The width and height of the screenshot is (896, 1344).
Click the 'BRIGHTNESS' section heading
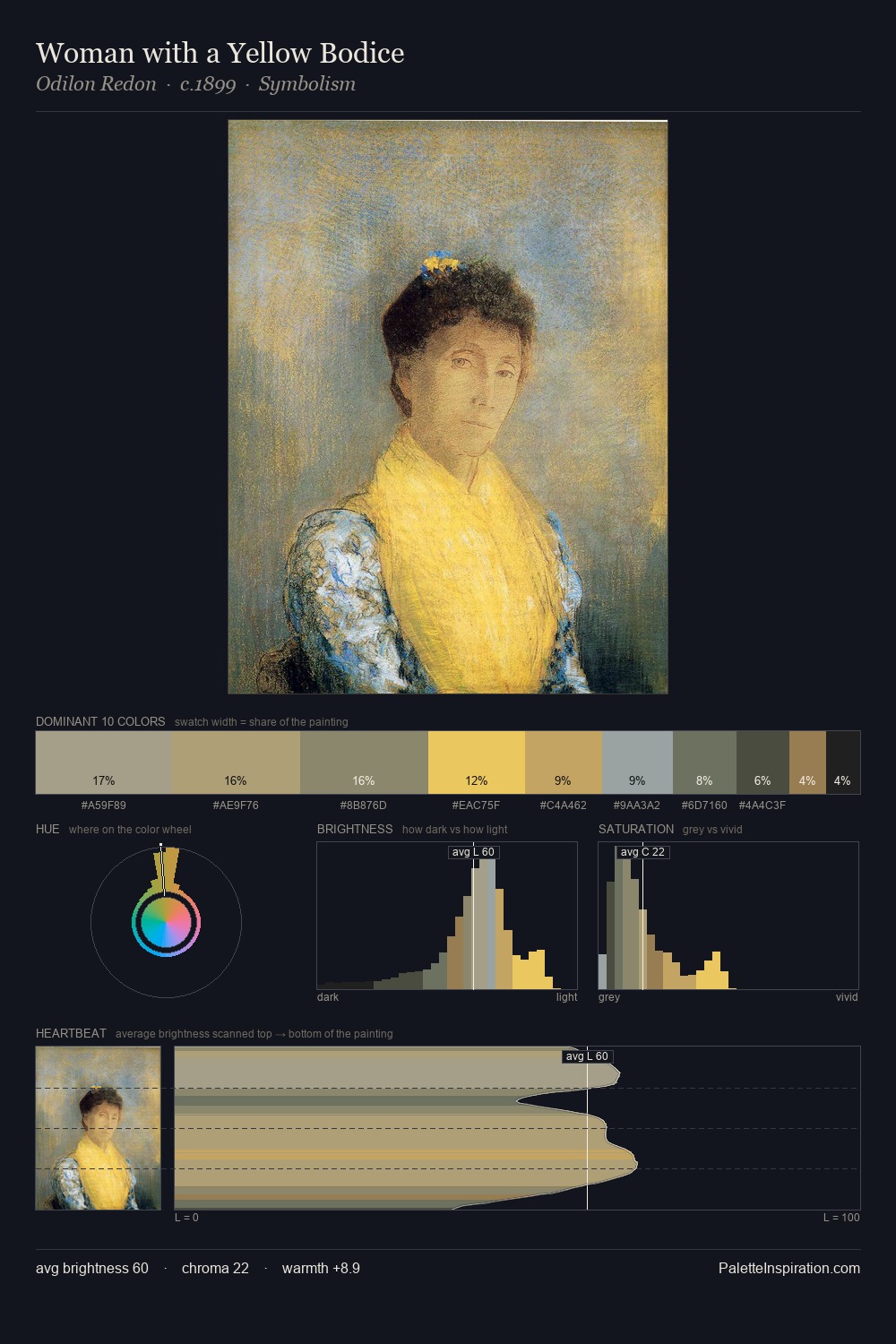(x=355, y=829)
